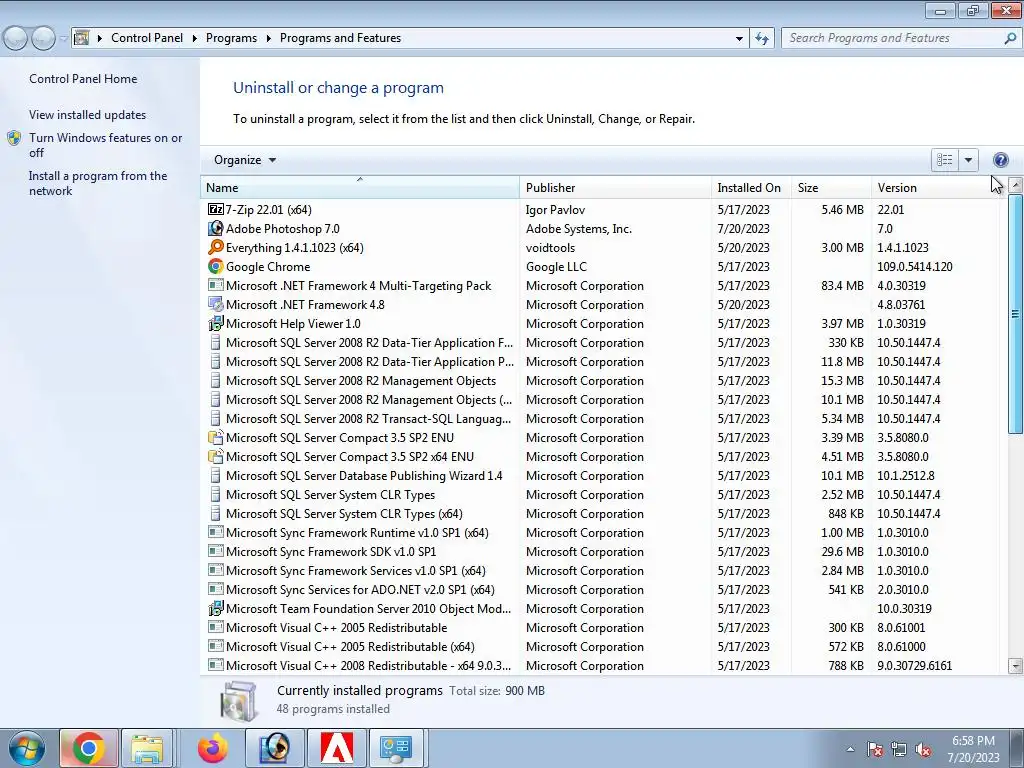Click the network tray icon
1024x768 pixels.
click(899, 750)
